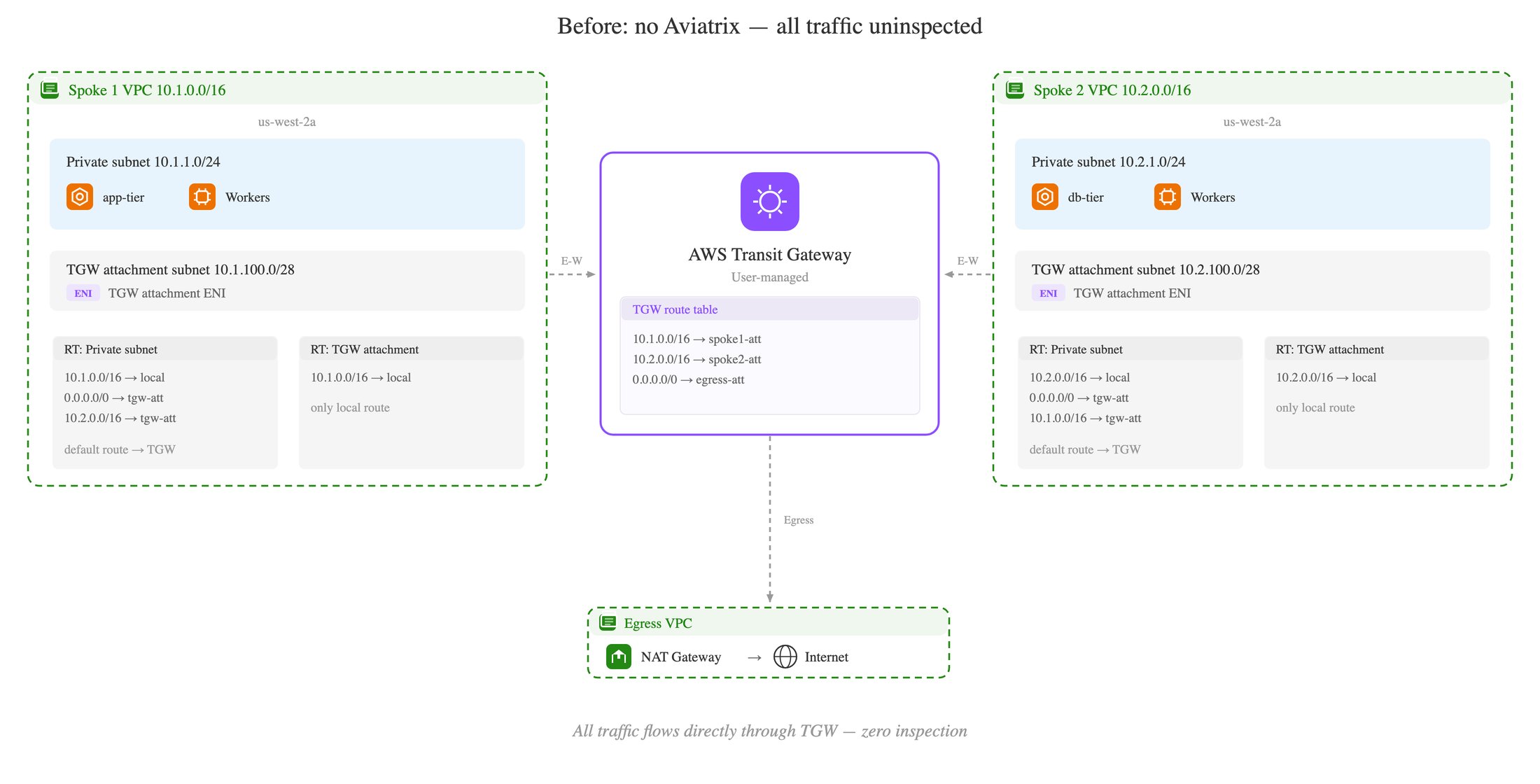Click "TGW attachment subnet 10.1.100.0/28"
1540x784 pixels.
point(181,269)
